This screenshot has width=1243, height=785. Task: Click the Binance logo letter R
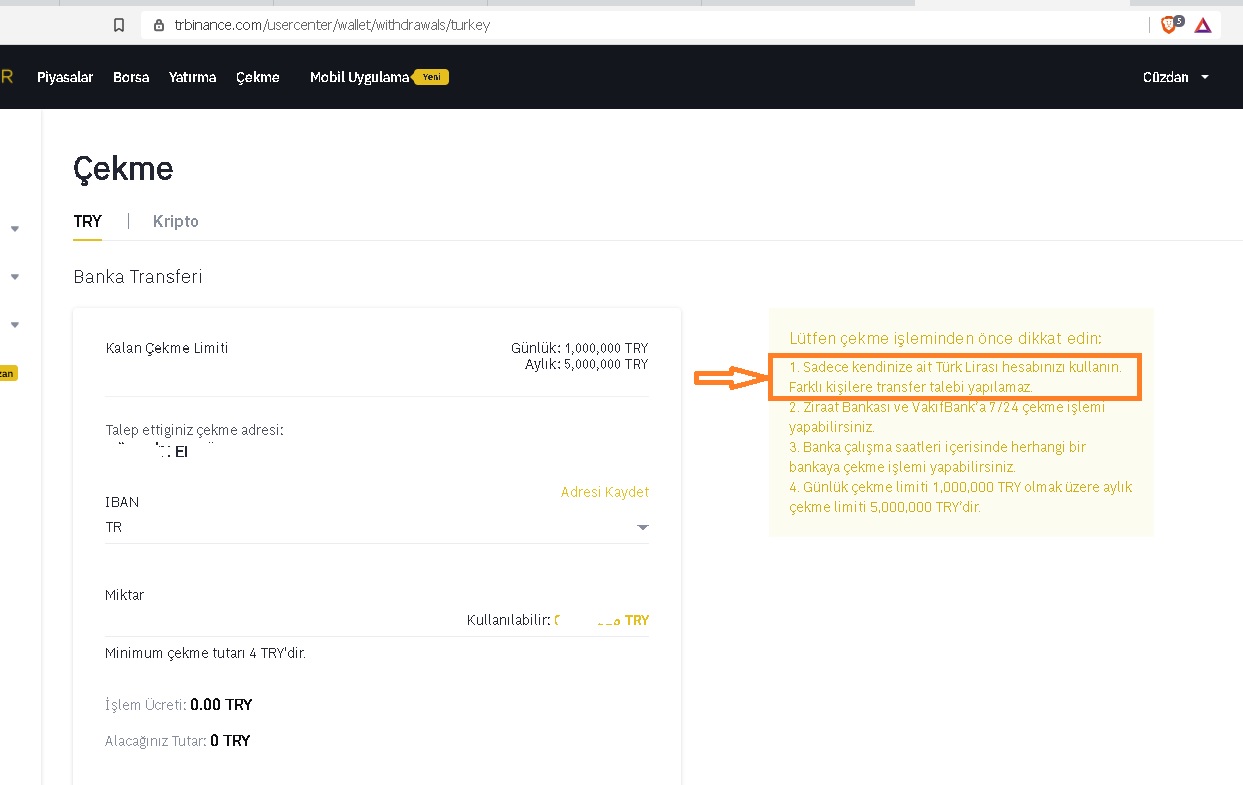pyautogui.click(x=6, y=76)
